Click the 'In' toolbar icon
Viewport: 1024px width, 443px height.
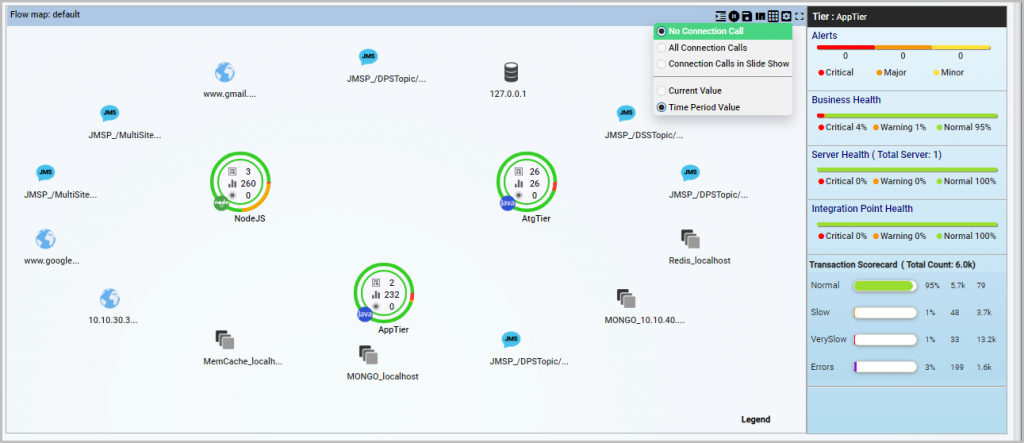tap(760, 16)
